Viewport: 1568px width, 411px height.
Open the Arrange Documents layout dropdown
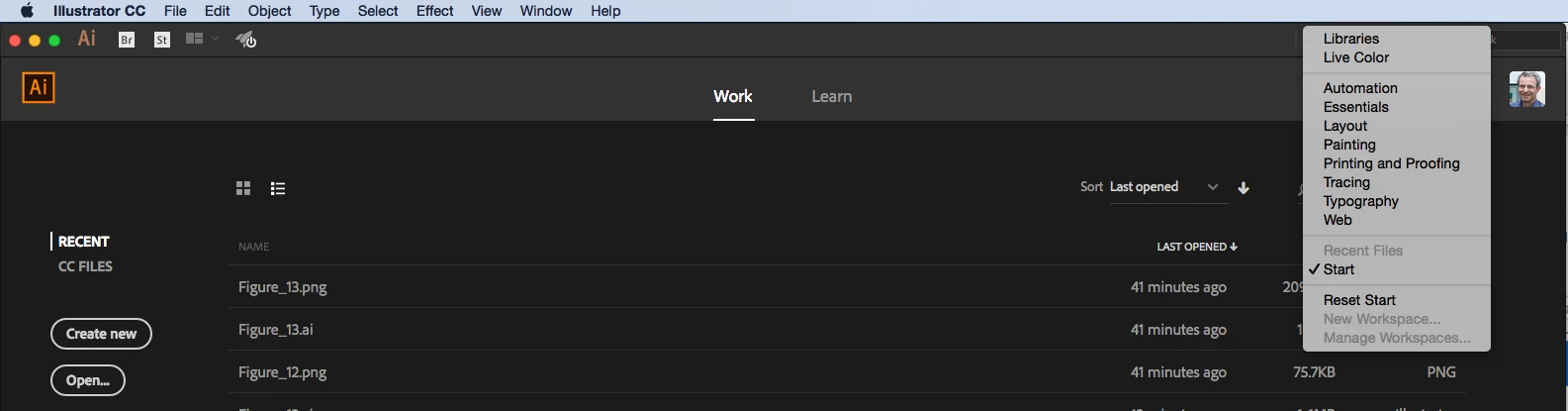tap(202, 39)
